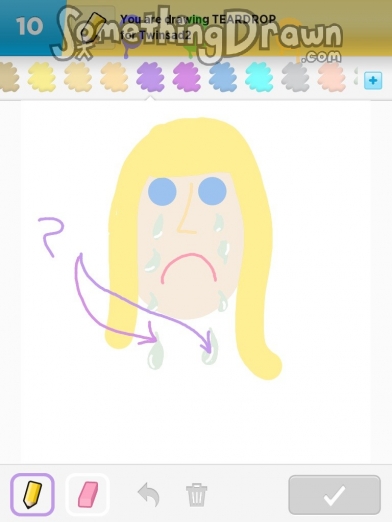Click the turn counter showing 10
Screen dimensions: 392x522
coord(29,26)
